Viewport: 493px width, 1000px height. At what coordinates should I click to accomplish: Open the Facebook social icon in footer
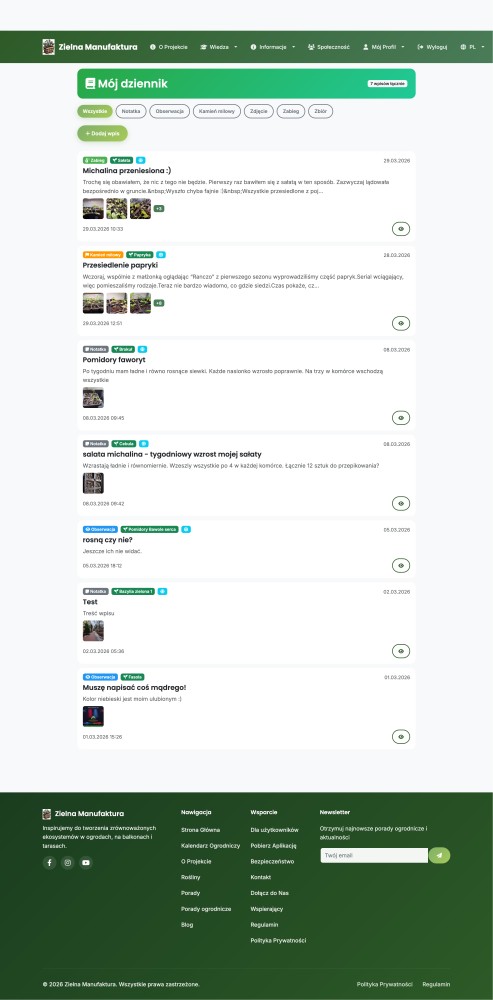(49, 863)
